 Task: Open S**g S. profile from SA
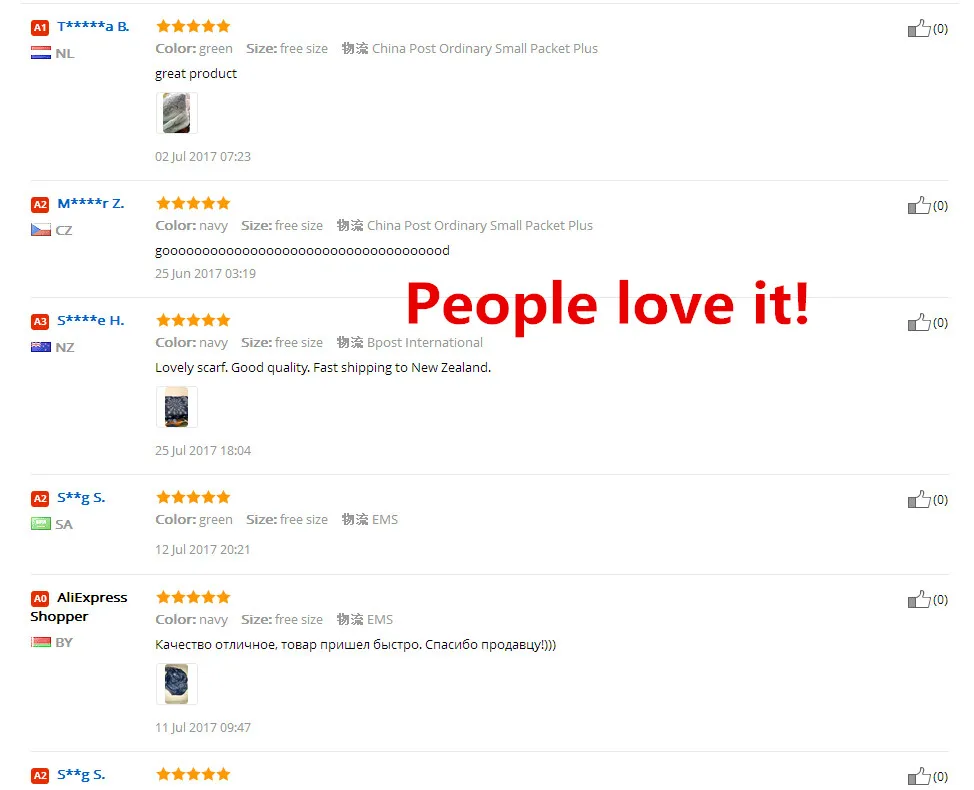pos(81,497)
